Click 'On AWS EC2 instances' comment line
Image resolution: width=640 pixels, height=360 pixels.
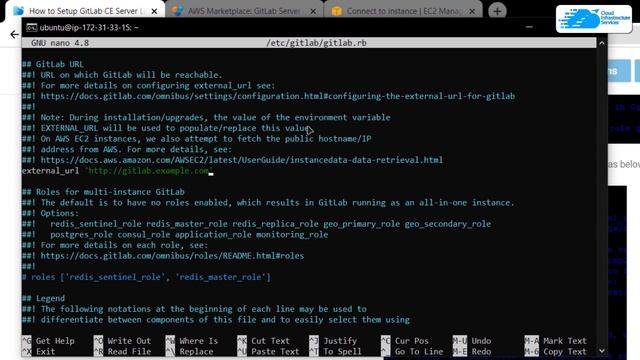197,139
